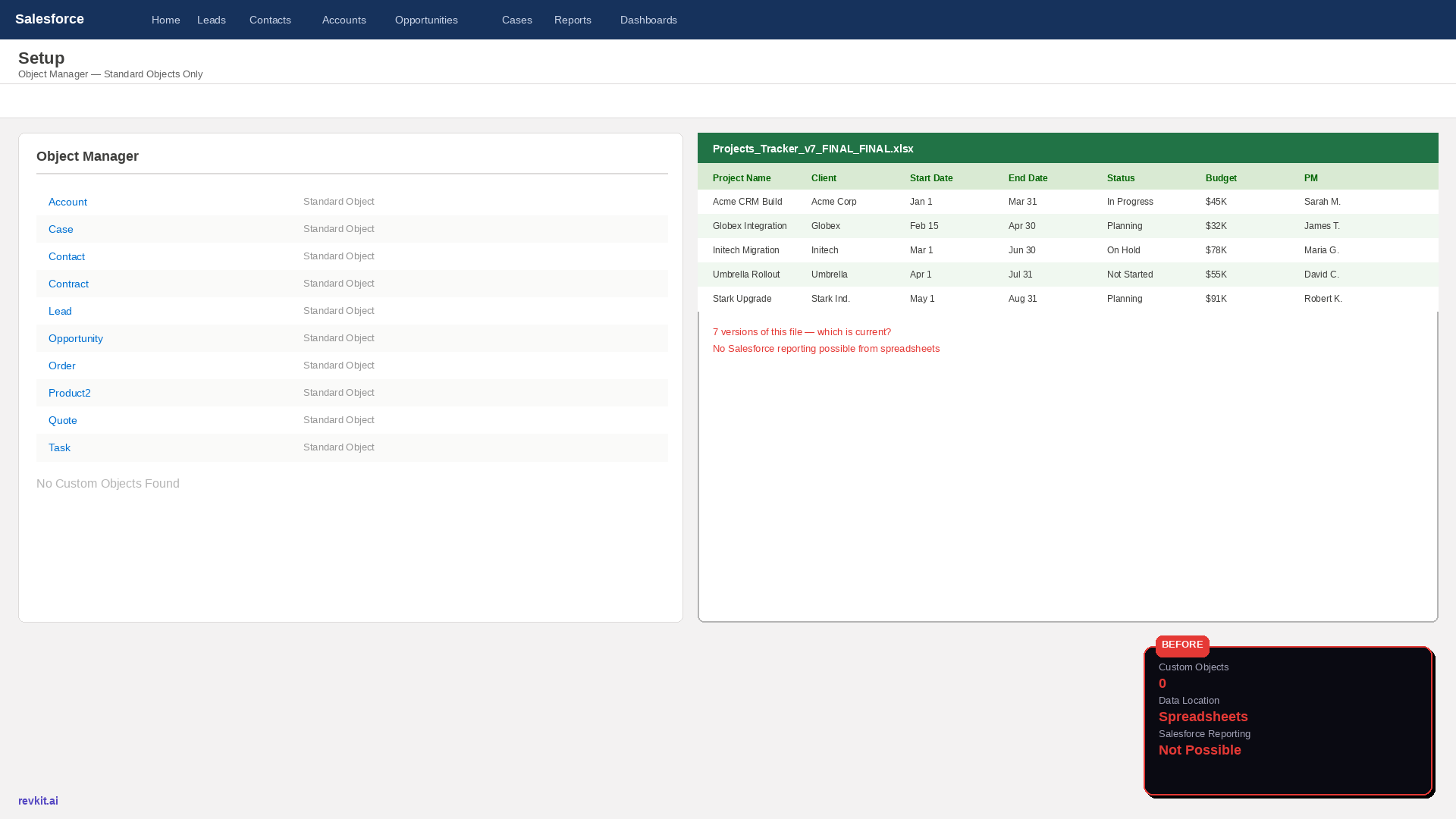Open the Account object link
The width and height of the screenshot is (1456, 819).
67,202
